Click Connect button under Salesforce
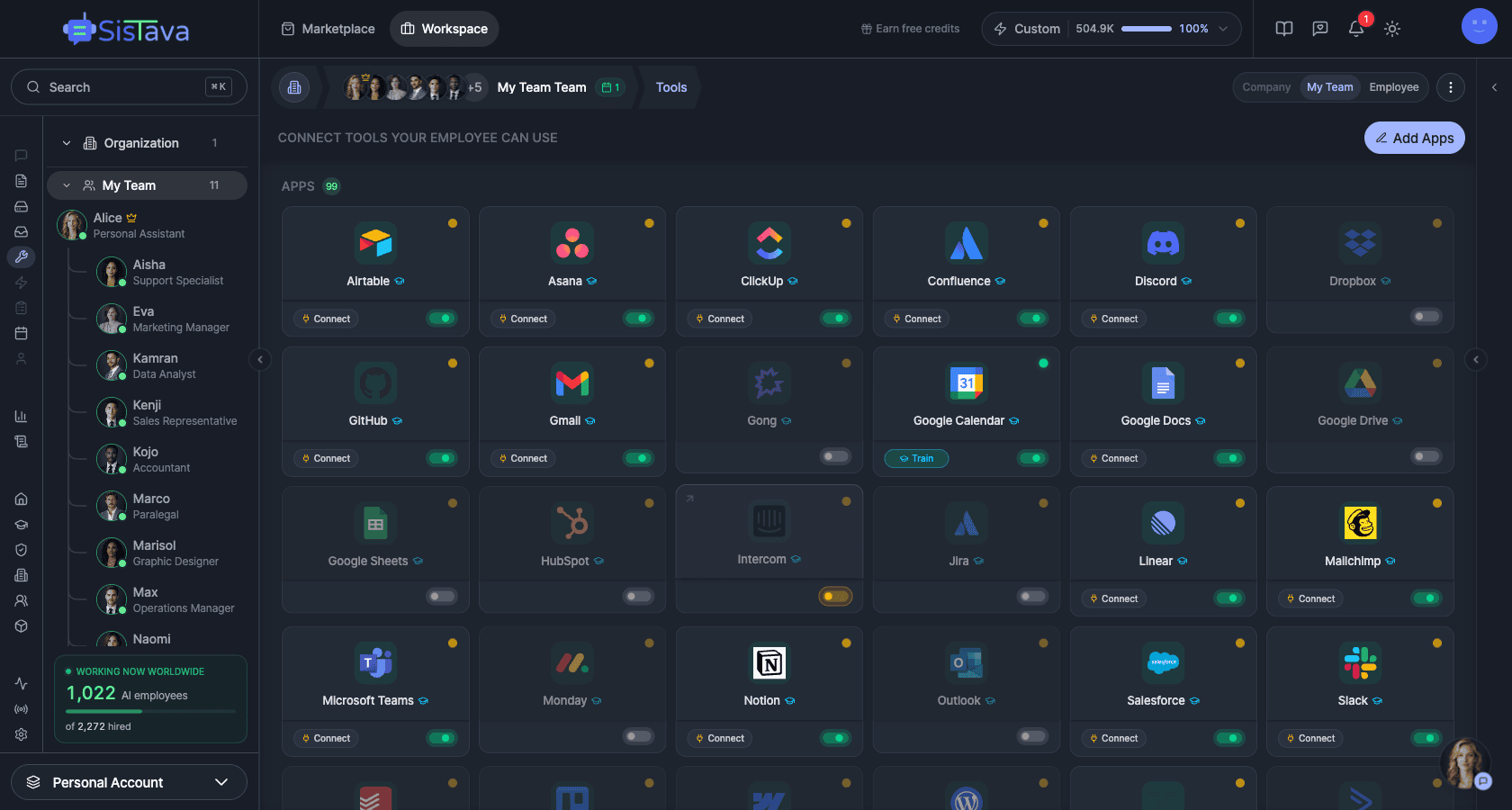This screenshot has height=810, width=1512. tap(1113, 738)
